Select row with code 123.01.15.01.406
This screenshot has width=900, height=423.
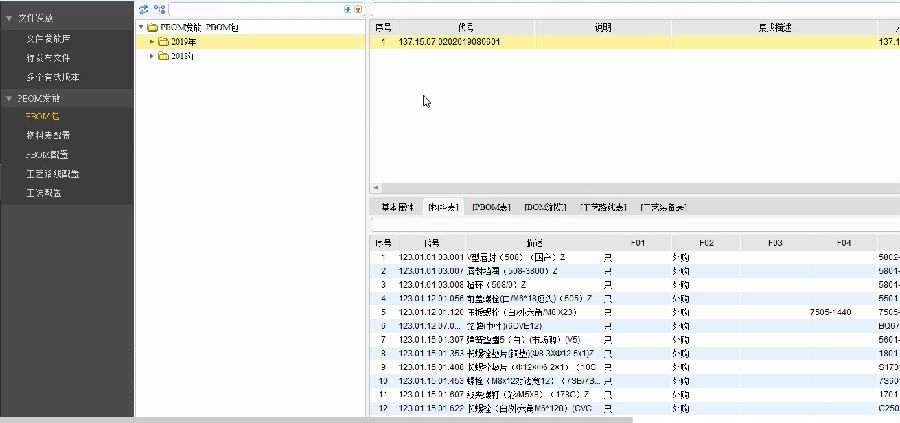[x=635, y=367]
